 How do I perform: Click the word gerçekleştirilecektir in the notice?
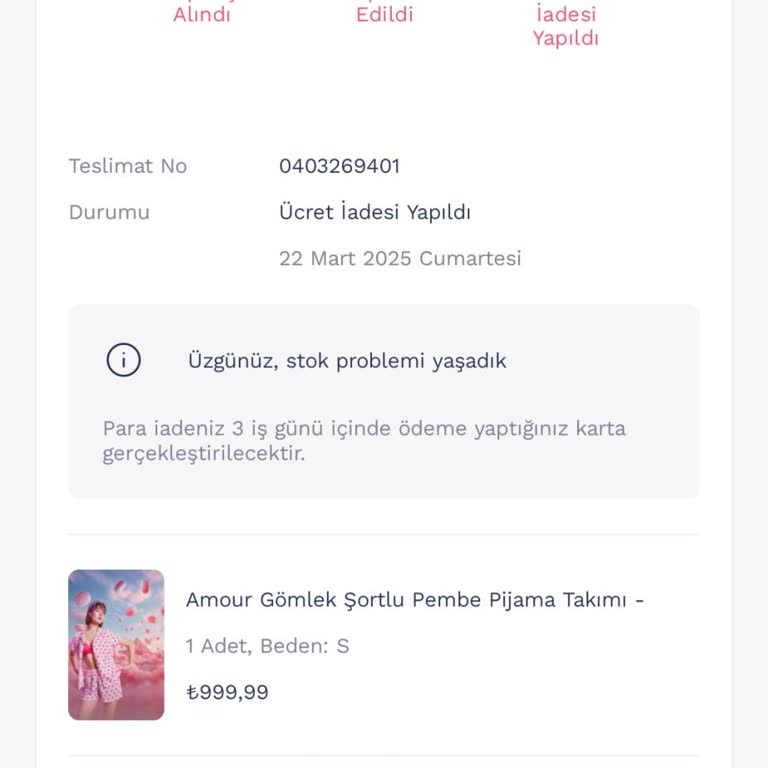[204, 454]
